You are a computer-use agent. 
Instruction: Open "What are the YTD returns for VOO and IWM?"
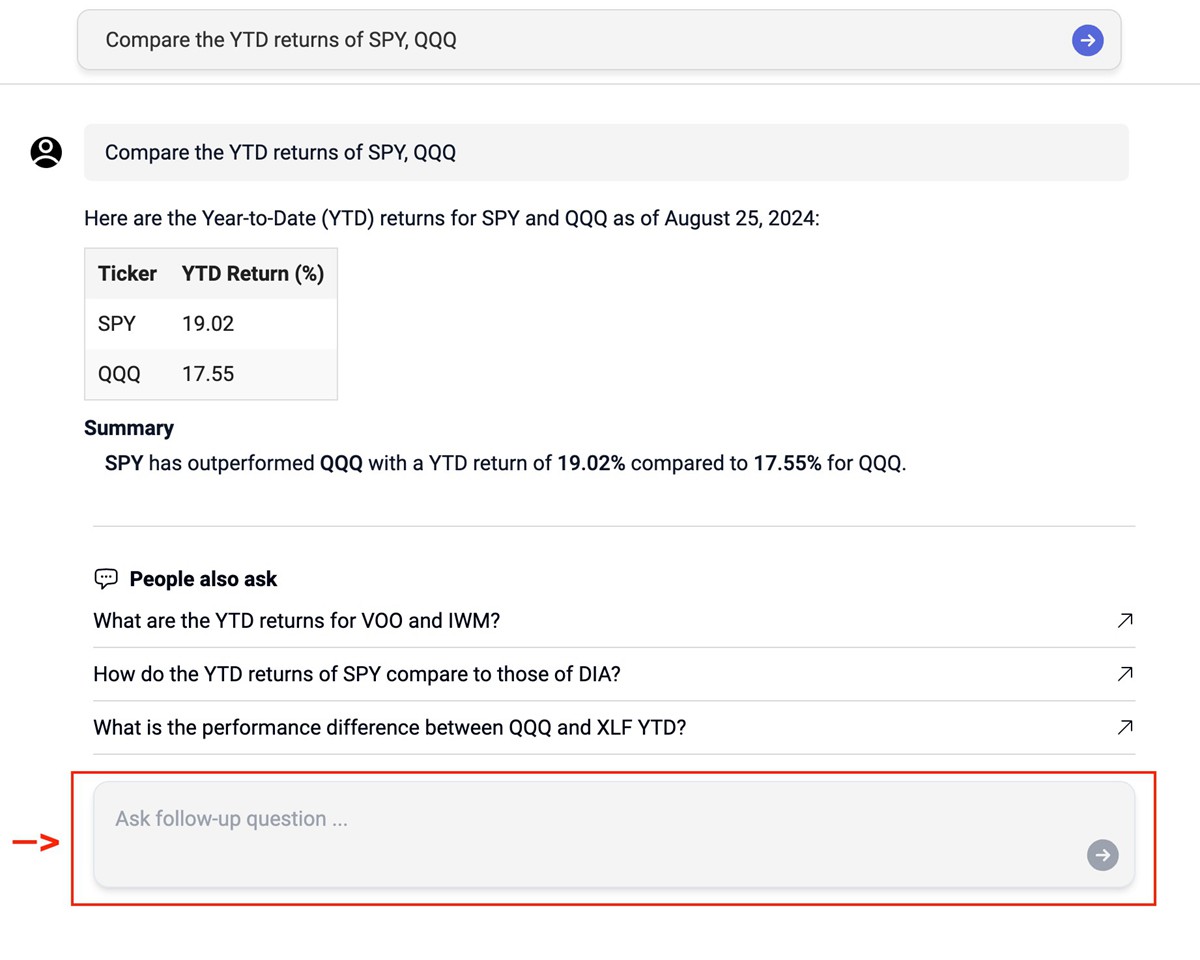(x=297, y=621)
